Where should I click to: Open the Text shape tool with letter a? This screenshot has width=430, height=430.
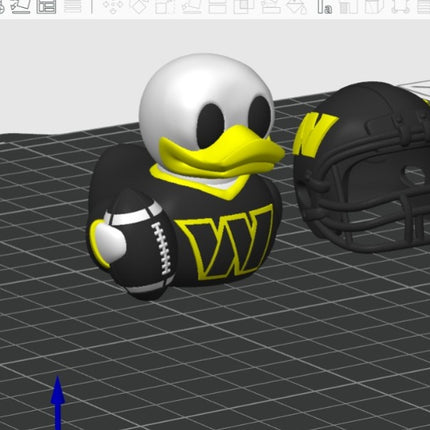(x=324, y=6)
